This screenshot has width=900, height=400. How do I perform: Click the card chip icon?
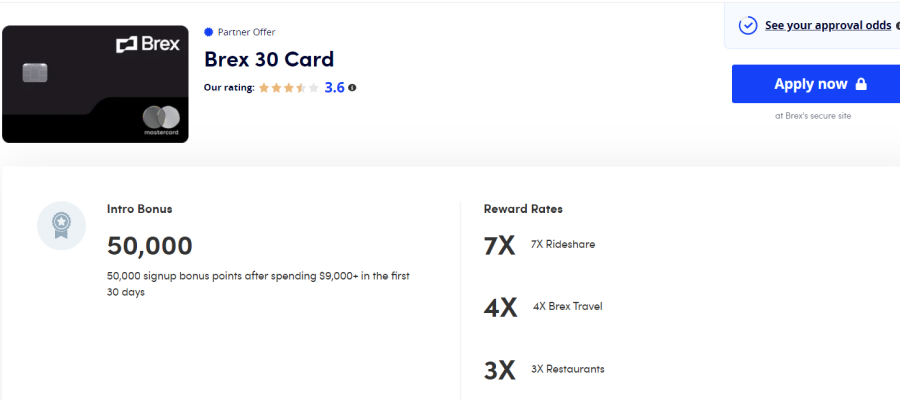[x=35, y=73]
